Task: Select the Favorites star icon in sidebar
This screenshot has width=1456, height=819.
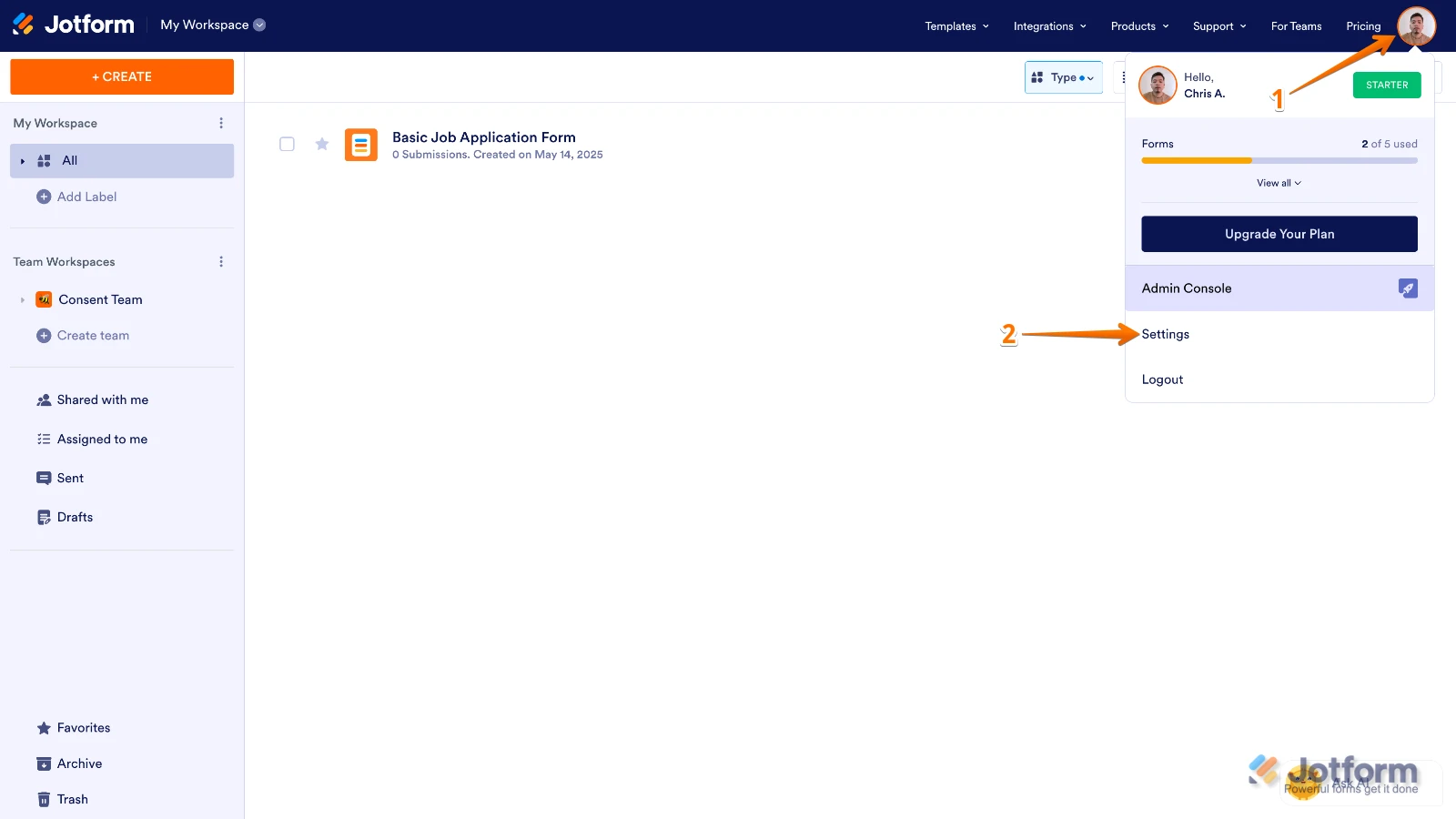Action: tap(44, 727)
